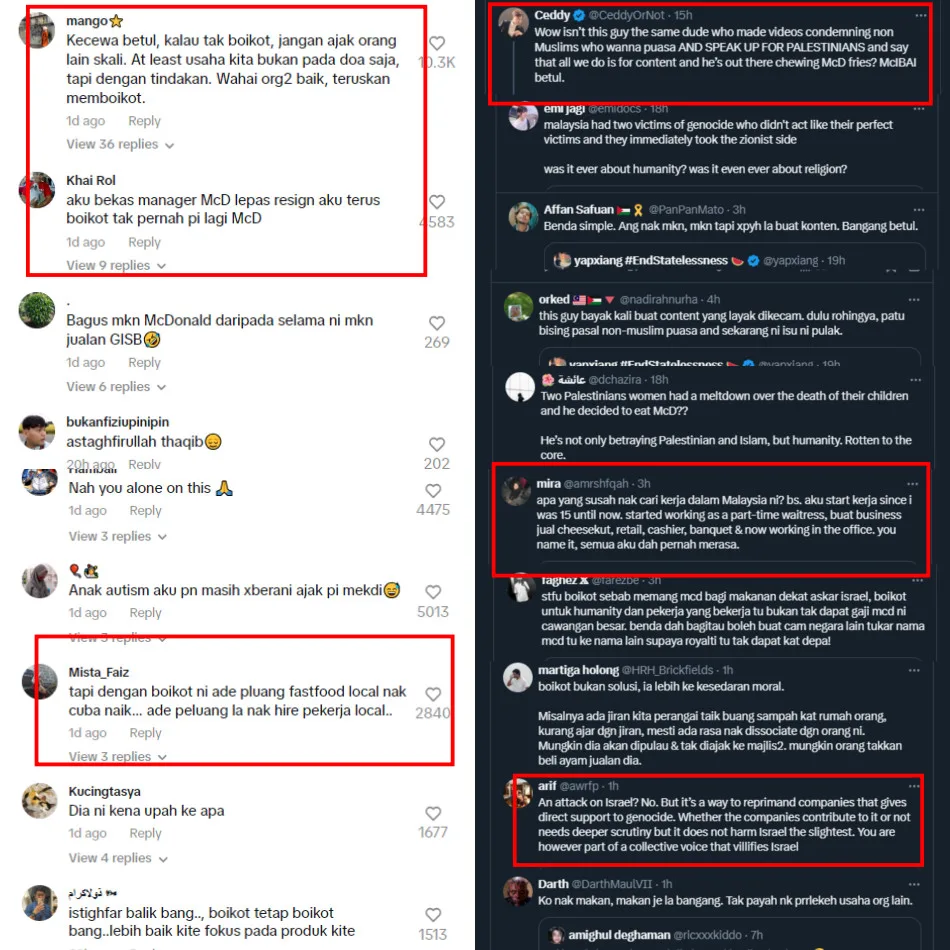The image size is (950, 950).
Task: Open more options on Ceddy's tweet
Action: (921, 15)
